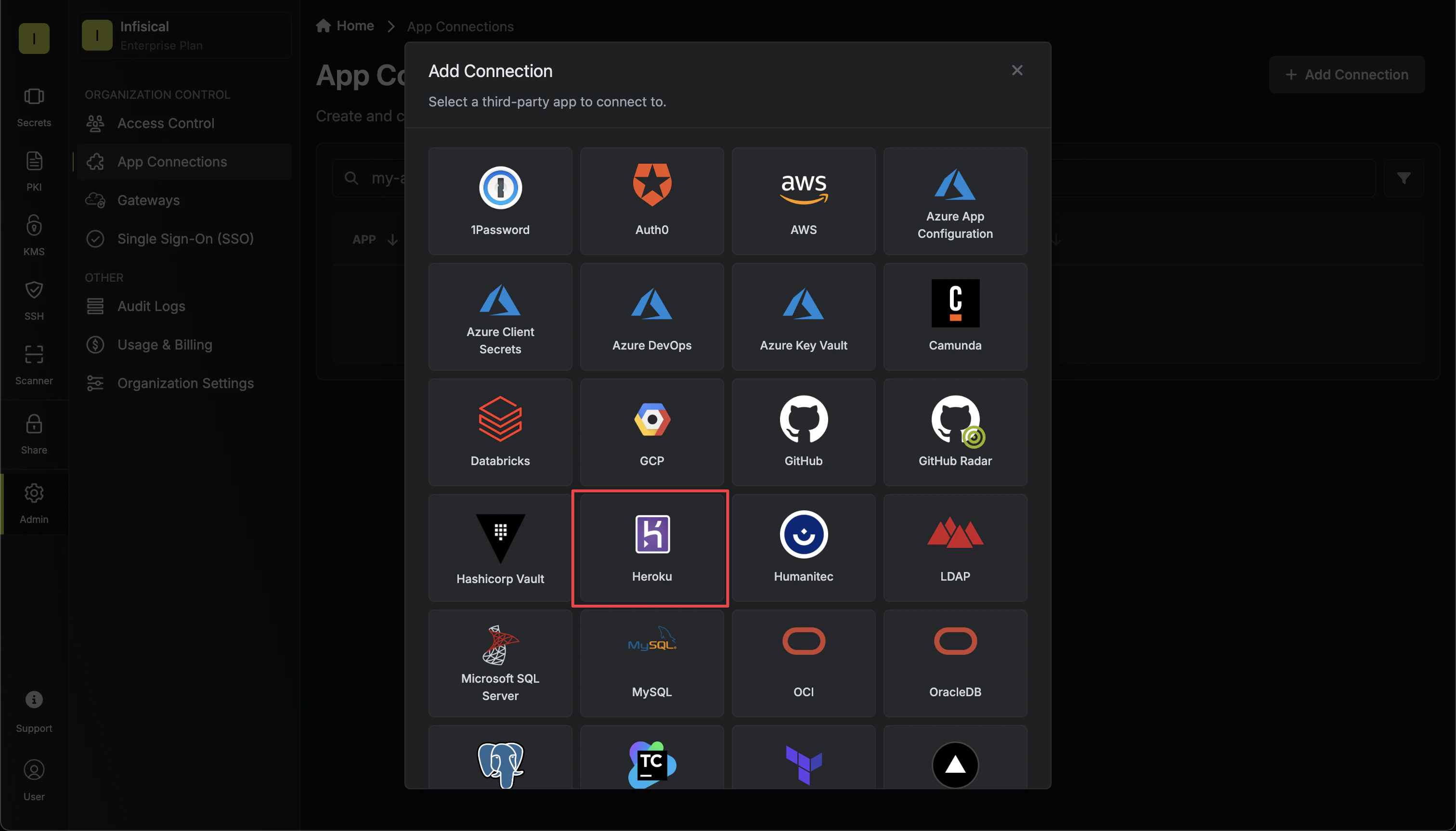
Task: Open the Infisical organization switcher
Action: coord(184,35)
